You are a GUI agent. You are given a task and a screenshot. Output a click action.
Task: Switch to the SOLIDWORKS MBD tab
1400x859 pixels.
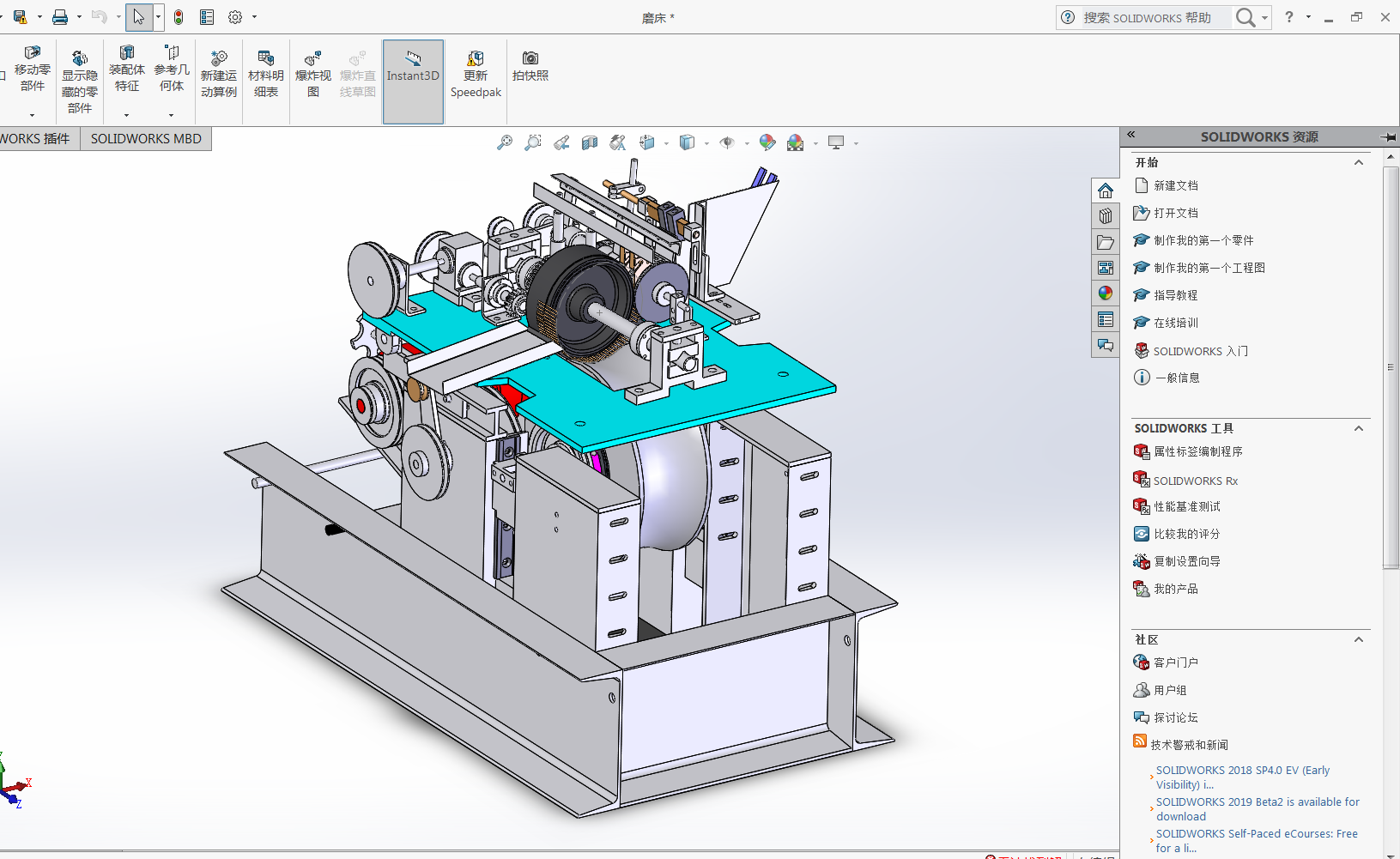click(146, 139)
